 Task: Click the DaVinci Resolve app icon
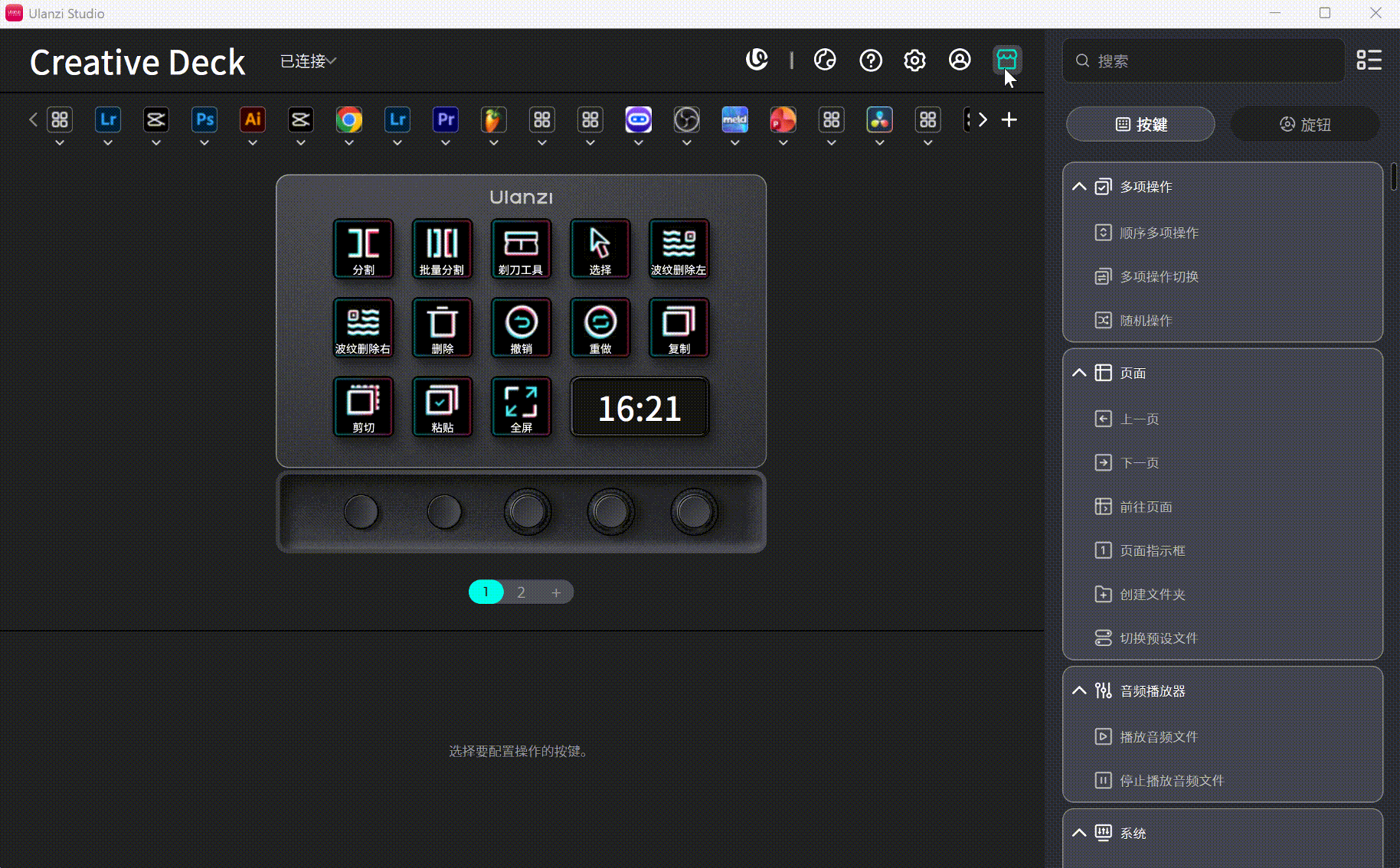click(879, 119)
